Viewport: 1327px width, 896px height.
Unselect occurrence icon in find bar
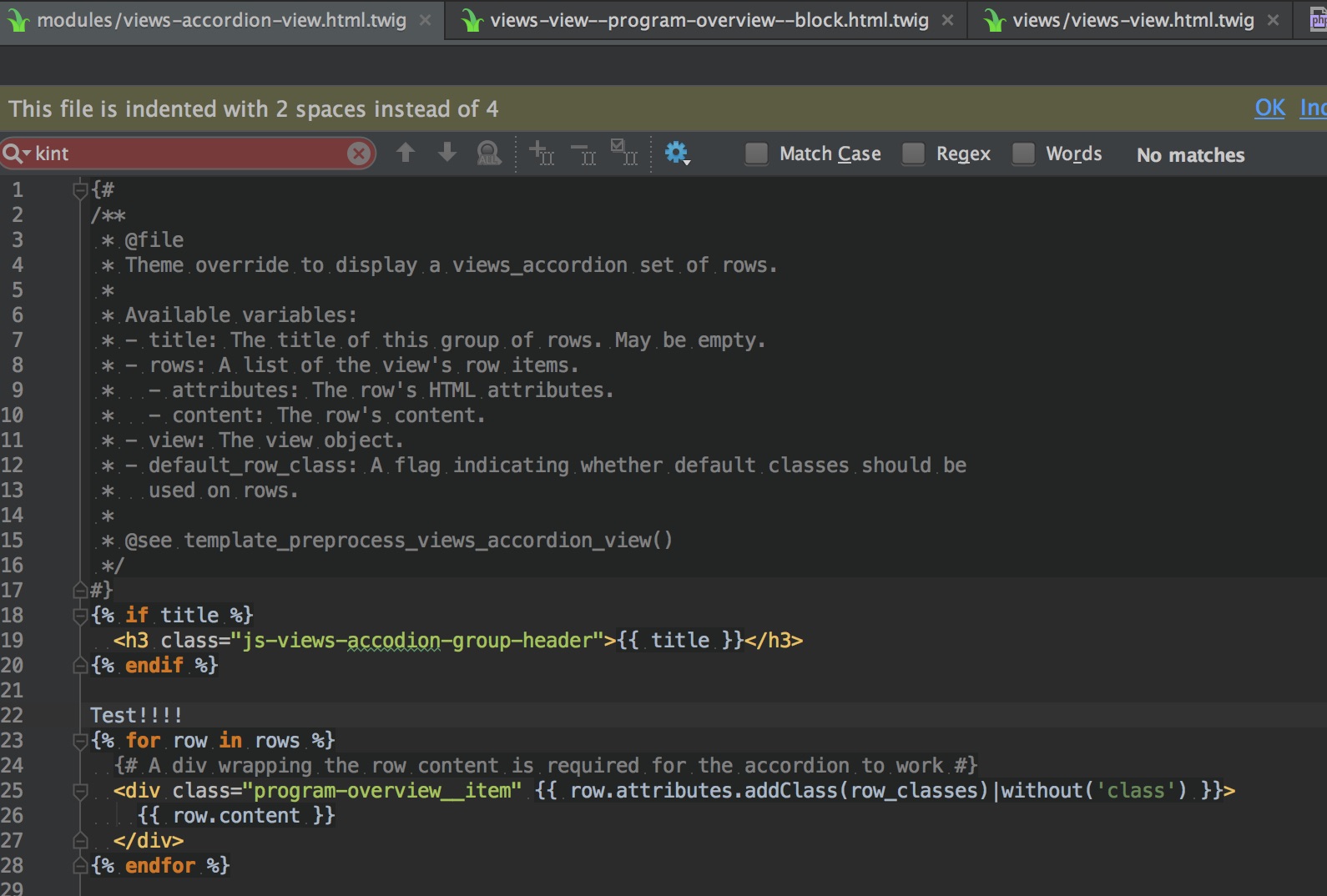pos(583,154)
